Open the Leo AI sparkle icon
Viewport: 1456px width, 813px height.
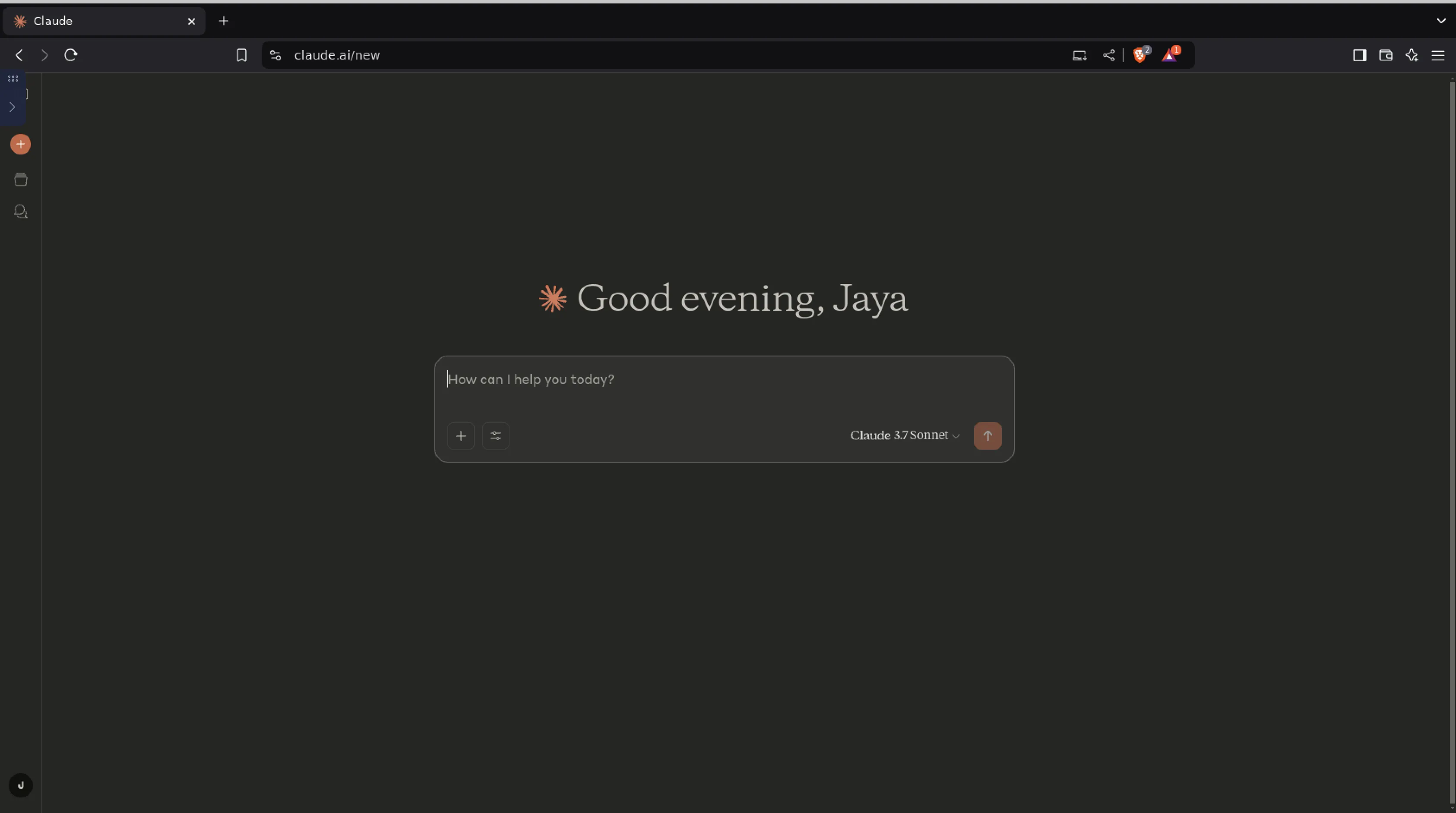(x=1412, y=55)
